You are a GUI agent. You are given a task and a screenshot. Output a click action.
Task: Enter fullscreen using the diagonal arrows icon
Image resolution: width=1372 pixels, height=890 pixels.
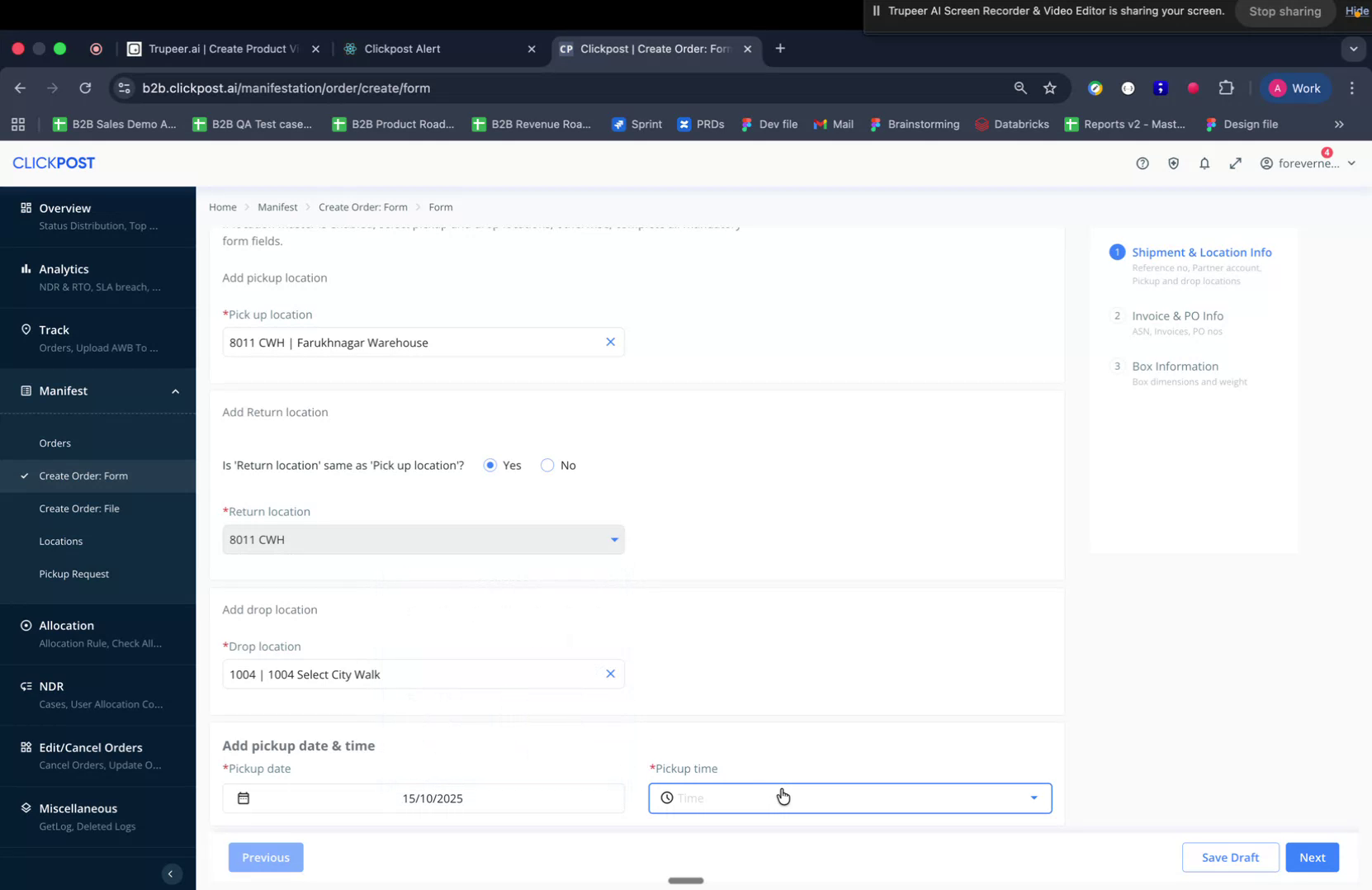pyautogui.click(x=1236, y=163)
